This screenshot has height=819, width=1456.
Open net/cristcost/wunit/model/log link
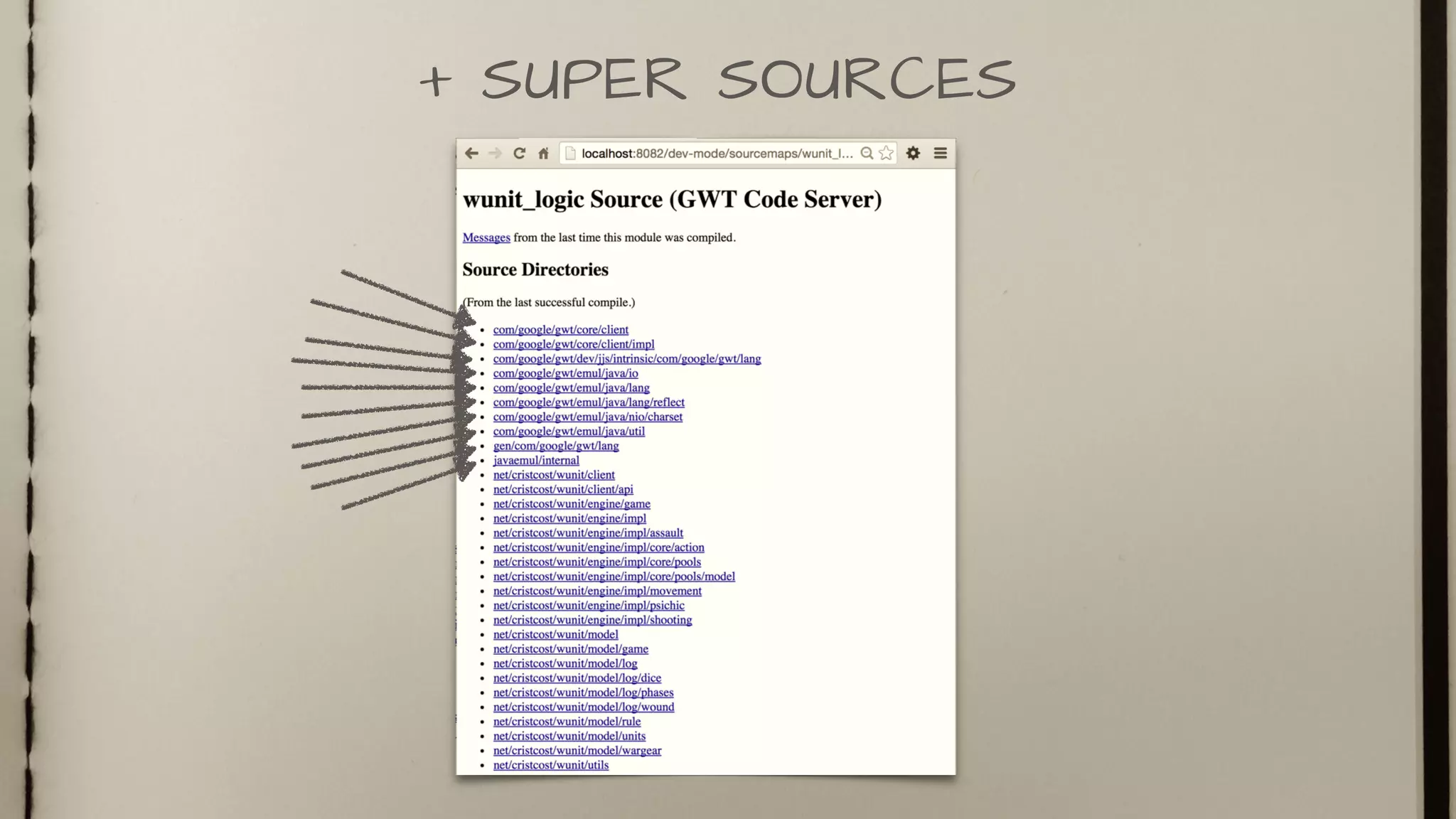point(565,663)
